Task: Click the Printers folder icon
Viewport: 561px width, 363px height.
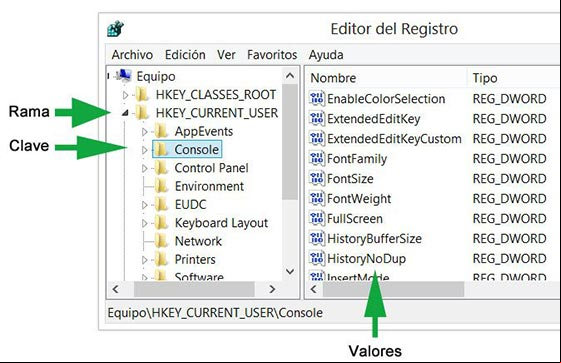Action: pos(161,259)
